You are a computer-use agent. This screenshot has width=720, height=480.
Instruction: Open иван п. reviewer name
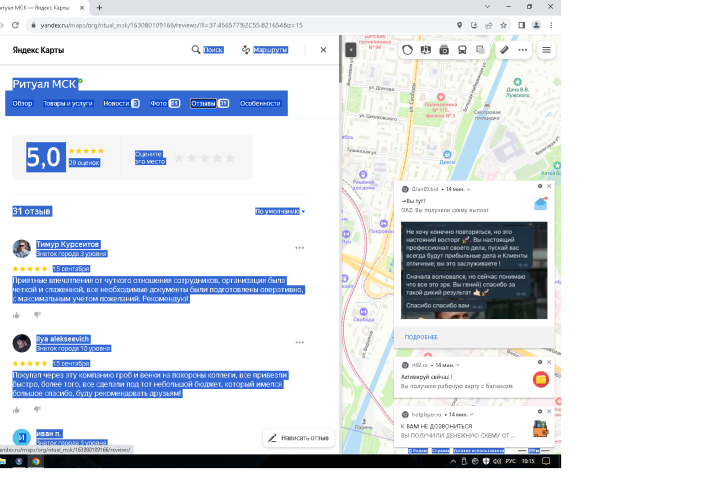coord(49,434)
